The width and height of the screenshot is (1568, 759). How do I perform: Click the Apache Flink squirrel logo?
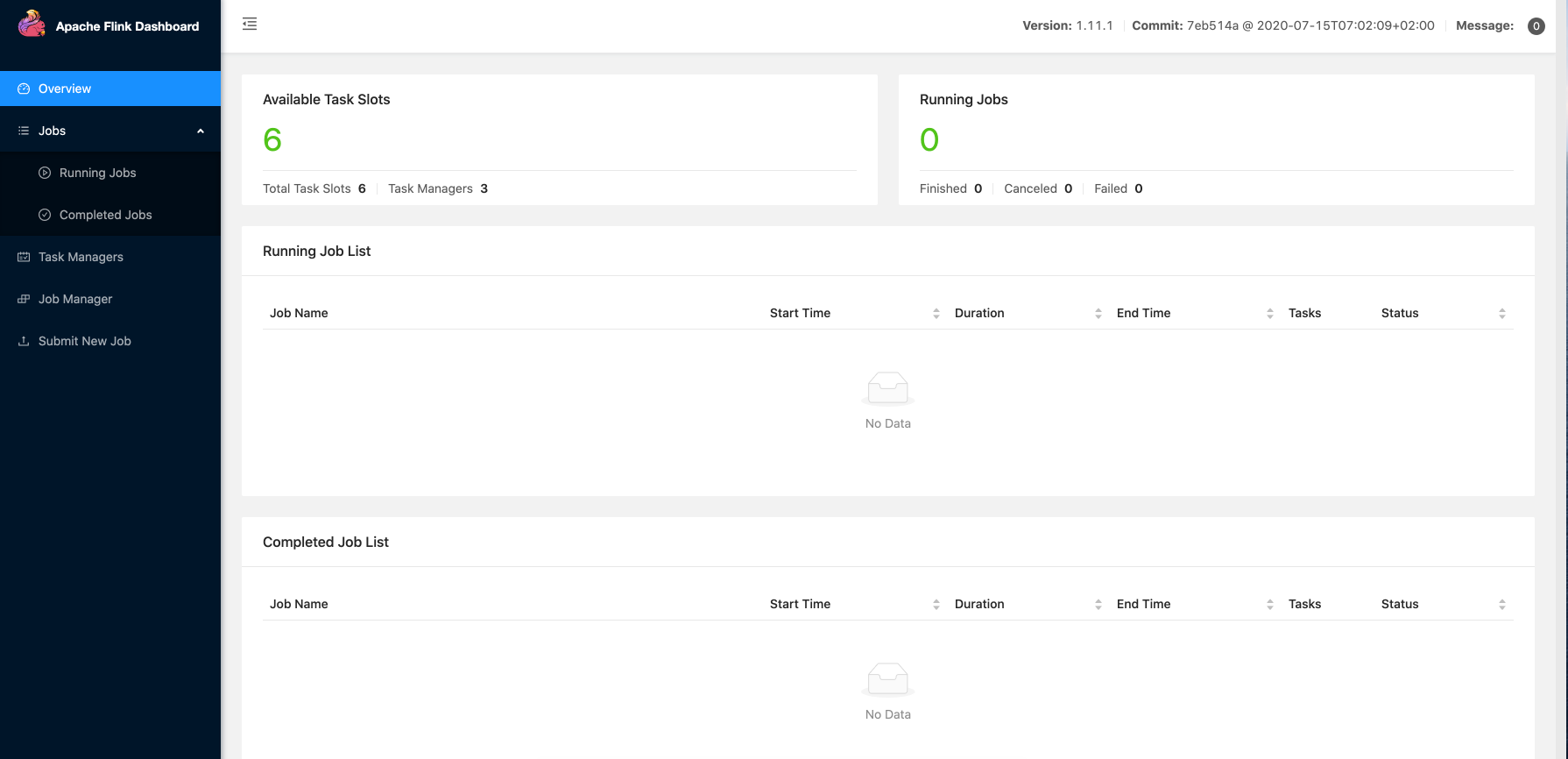32,25
